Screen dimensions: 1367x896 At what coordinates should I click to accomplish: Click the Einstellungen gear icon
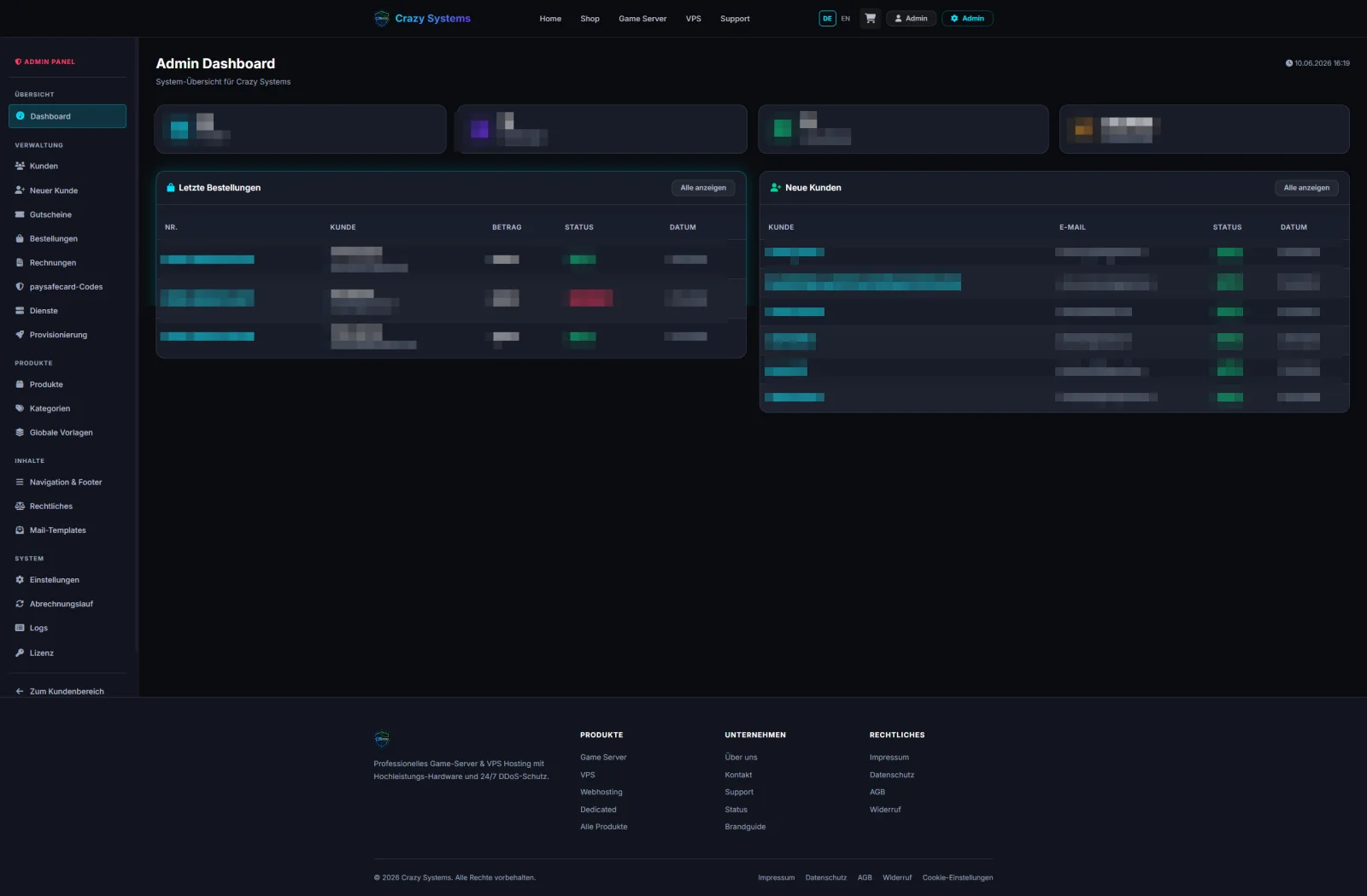20,579
